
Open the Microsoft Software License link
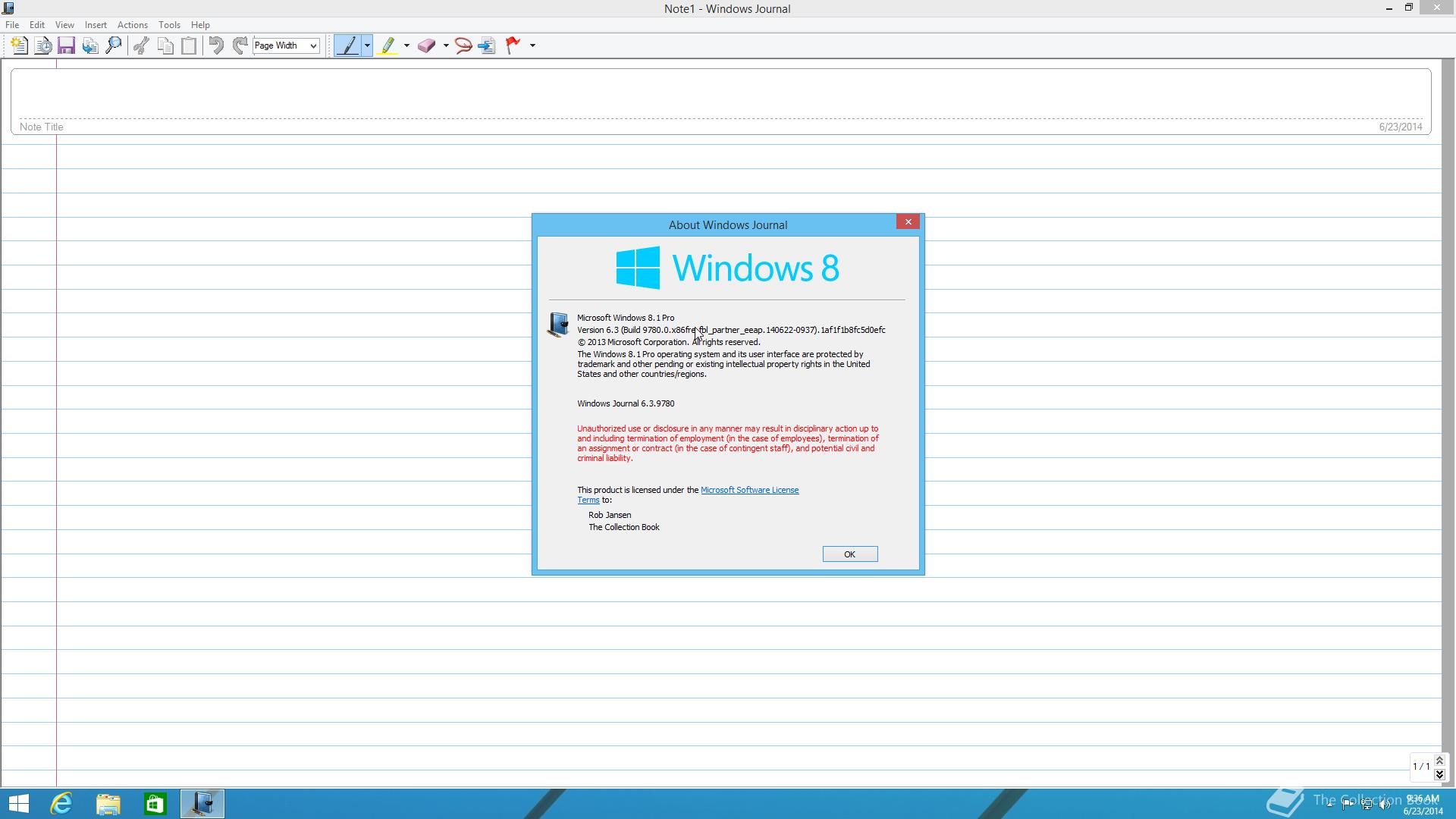pyautogui.click(x=749, y=490)
